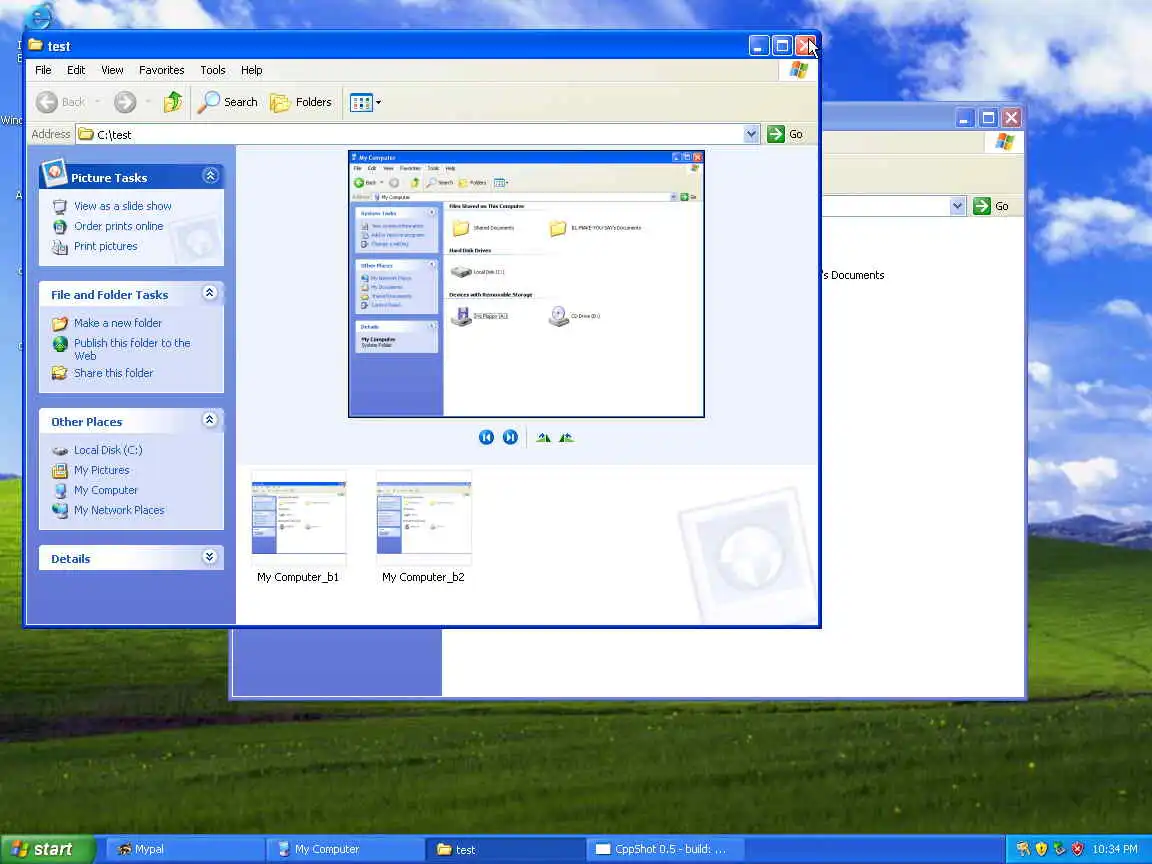This screenshot has width=1152, height=864.
Task: Click Share this folder
Action: pyautogui.click(x=113, y=372)
